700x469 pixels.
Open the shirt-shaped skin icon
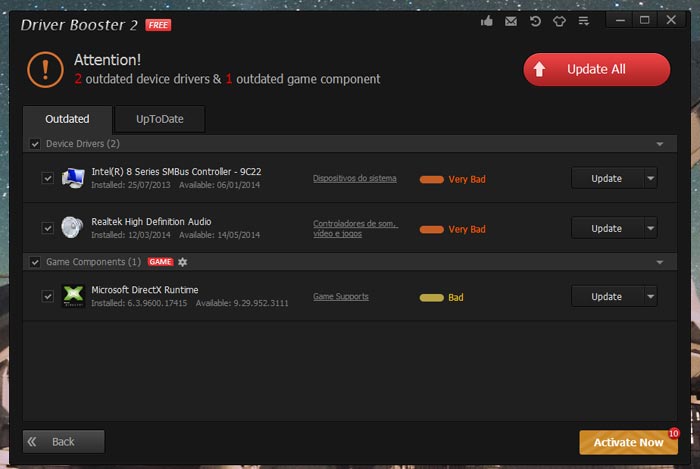click(559, 21)
